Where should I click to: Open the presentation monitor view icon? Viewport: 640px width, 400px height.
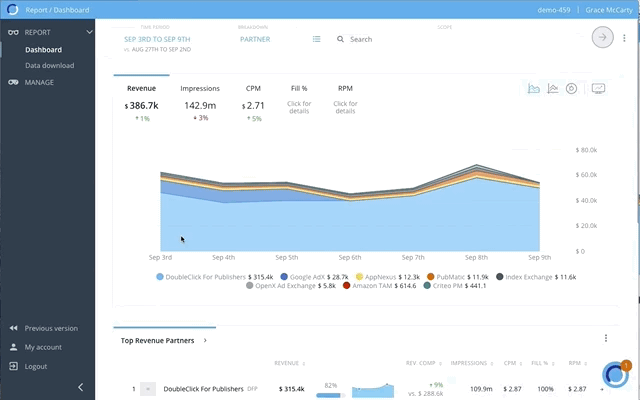click(x=598, y=88)
